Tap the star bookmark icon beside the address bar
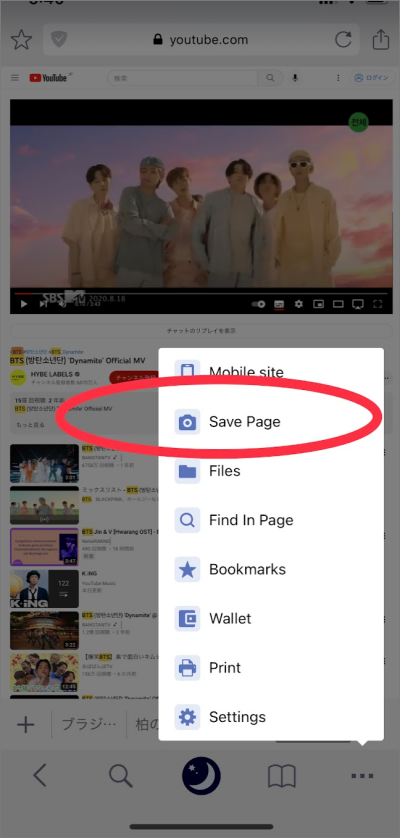 click(21, 40)
